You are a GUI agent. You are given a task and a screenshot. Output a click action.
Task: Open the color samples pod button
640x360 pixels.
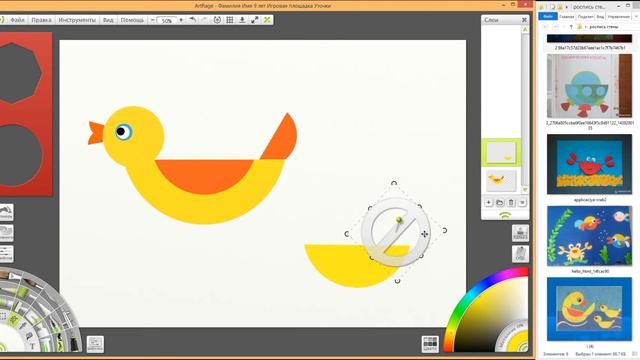coord(430,344)
